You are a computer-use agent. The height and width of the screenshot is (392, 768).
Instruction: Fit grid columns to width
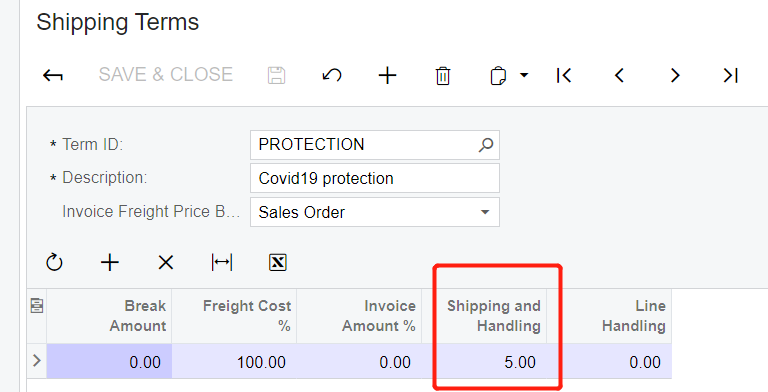pyautogui.click(x=222, y=263)
